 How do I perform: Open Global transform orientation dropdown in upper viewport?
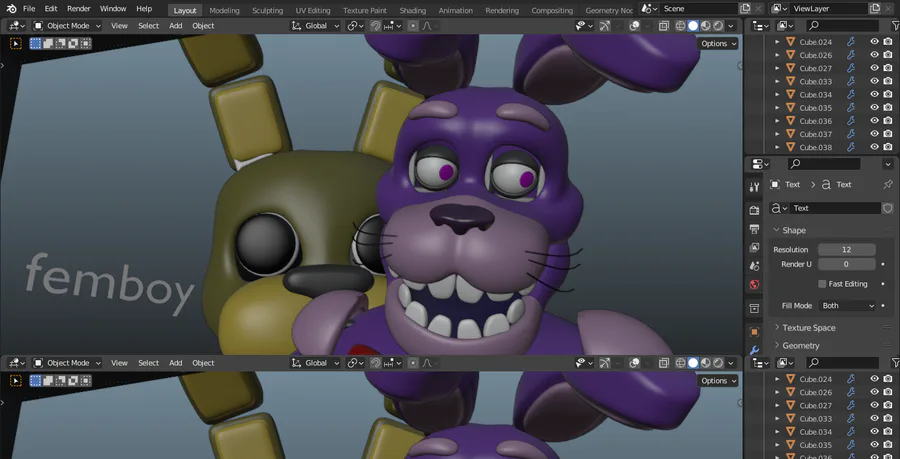point(315,26)
